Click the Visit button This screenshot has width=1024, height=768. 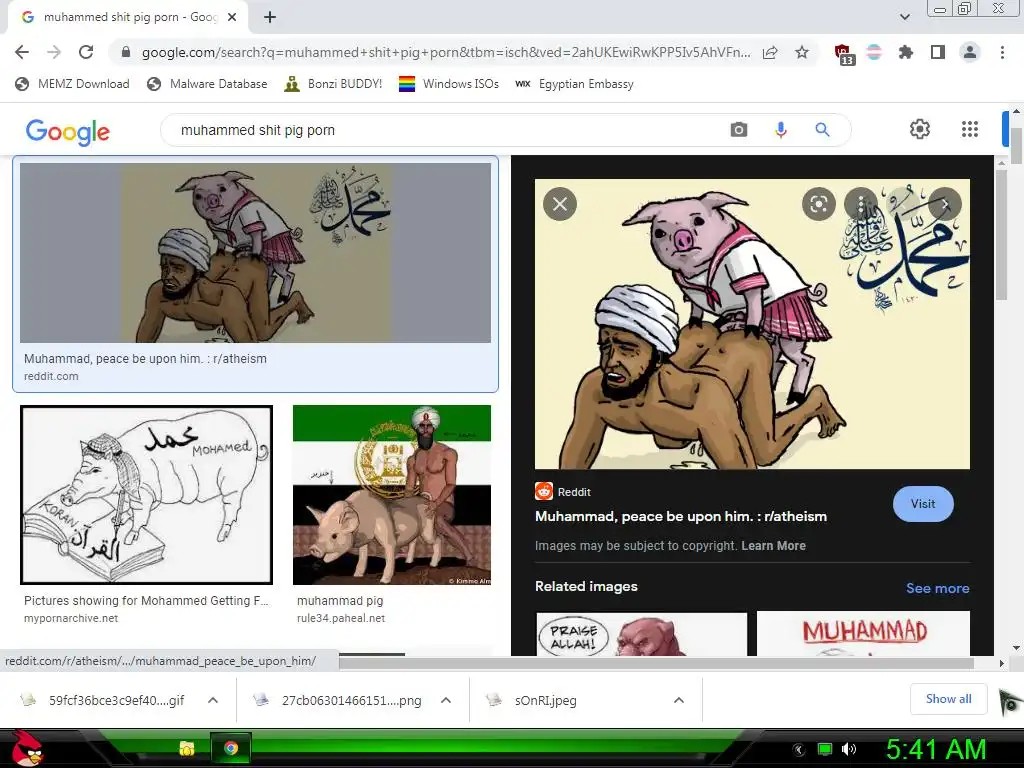click(923, 504)
